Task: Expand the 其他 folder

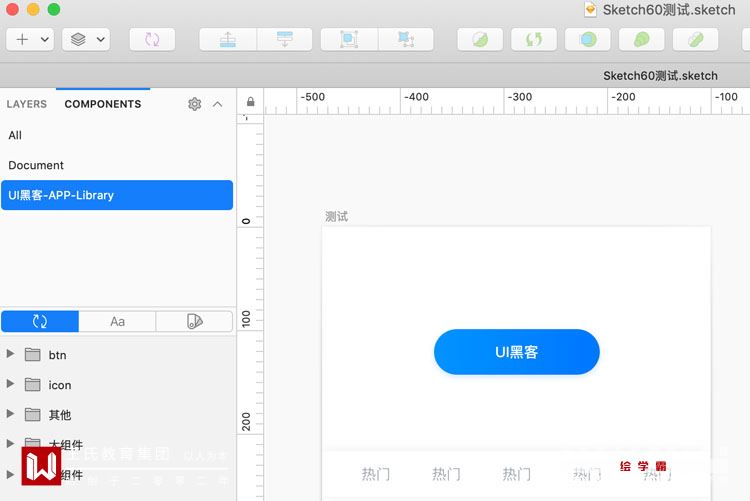Action: [10, 414]
